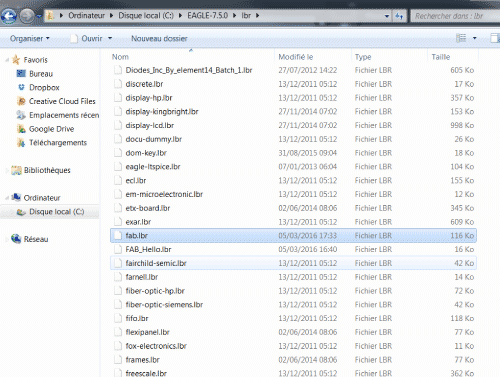Click the EAGLE-7.5.0 breadcrumb

click(207, 15)
